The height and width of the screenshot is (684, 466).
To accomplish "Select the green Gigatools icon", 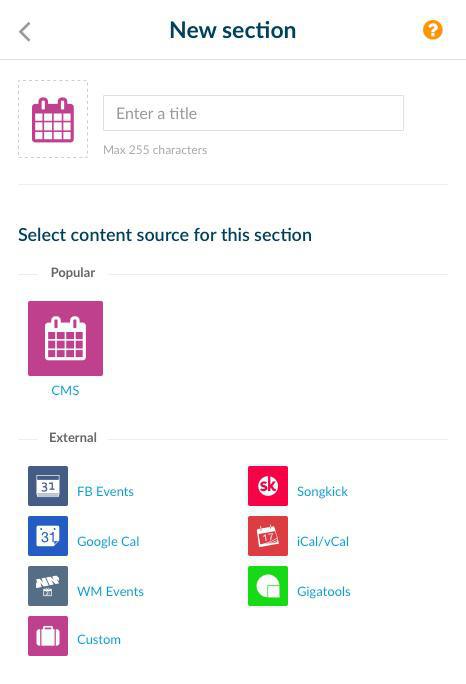I will 268,586.
